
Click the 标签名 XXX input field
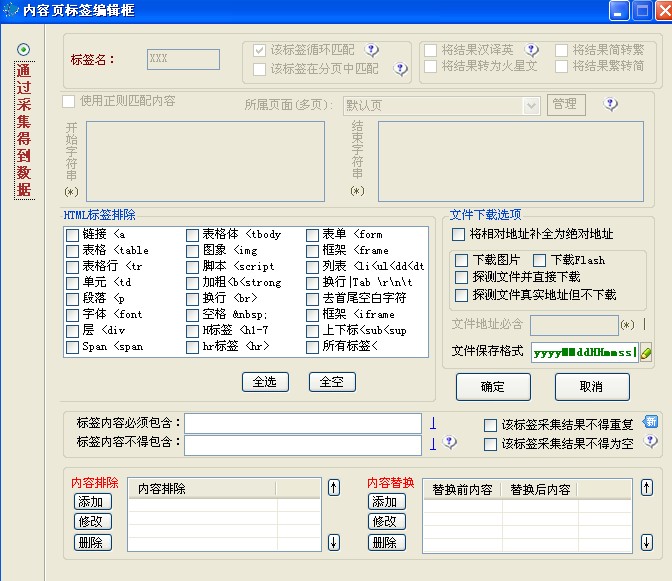pyautogui.click(x=183, y=59)
